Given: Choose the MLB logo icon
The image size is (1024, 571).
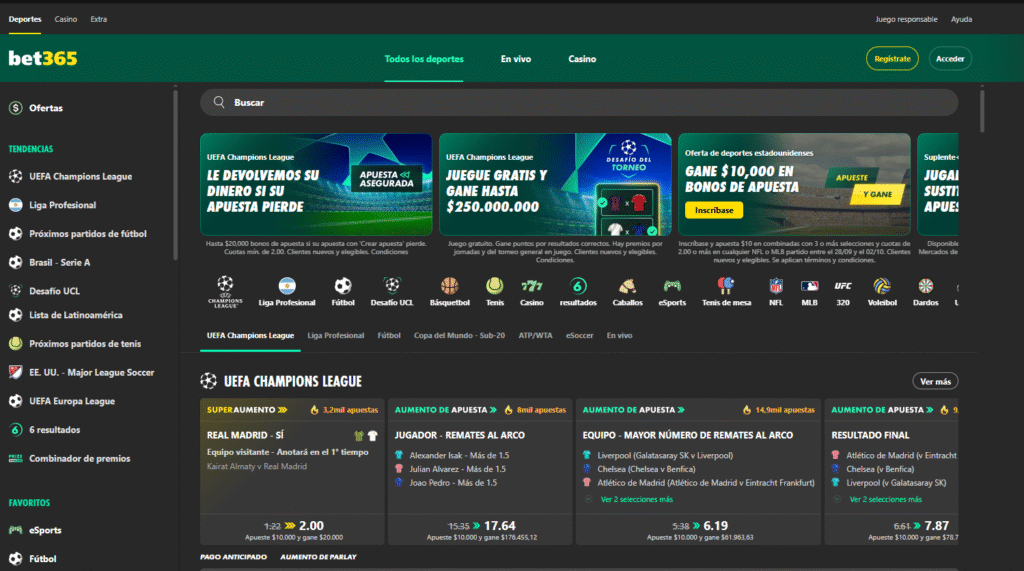Looking at the screenshot, I should point(809,286).
